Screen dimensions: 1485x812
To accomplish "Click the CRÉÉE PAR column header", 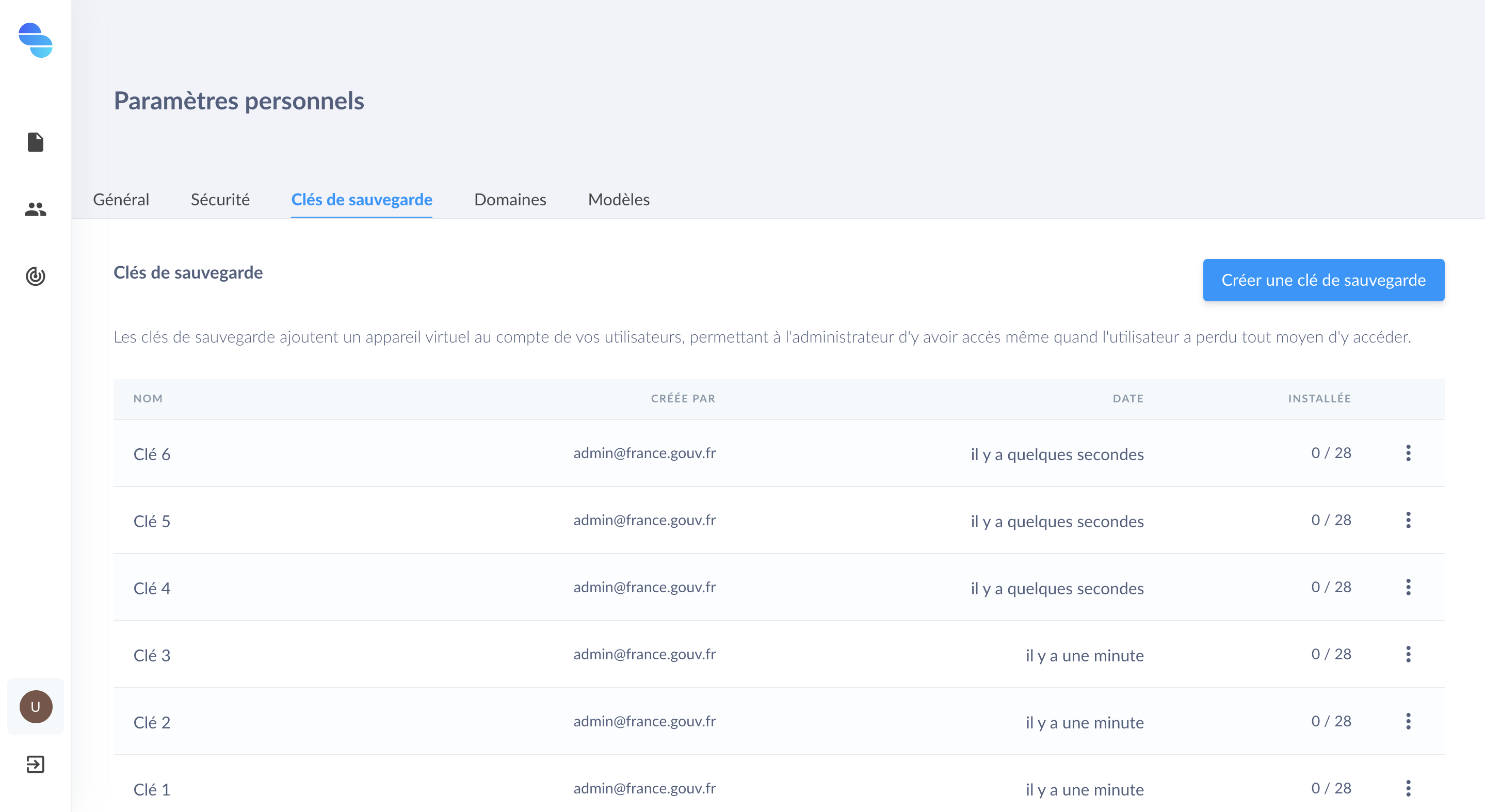I will pos(683,398).
